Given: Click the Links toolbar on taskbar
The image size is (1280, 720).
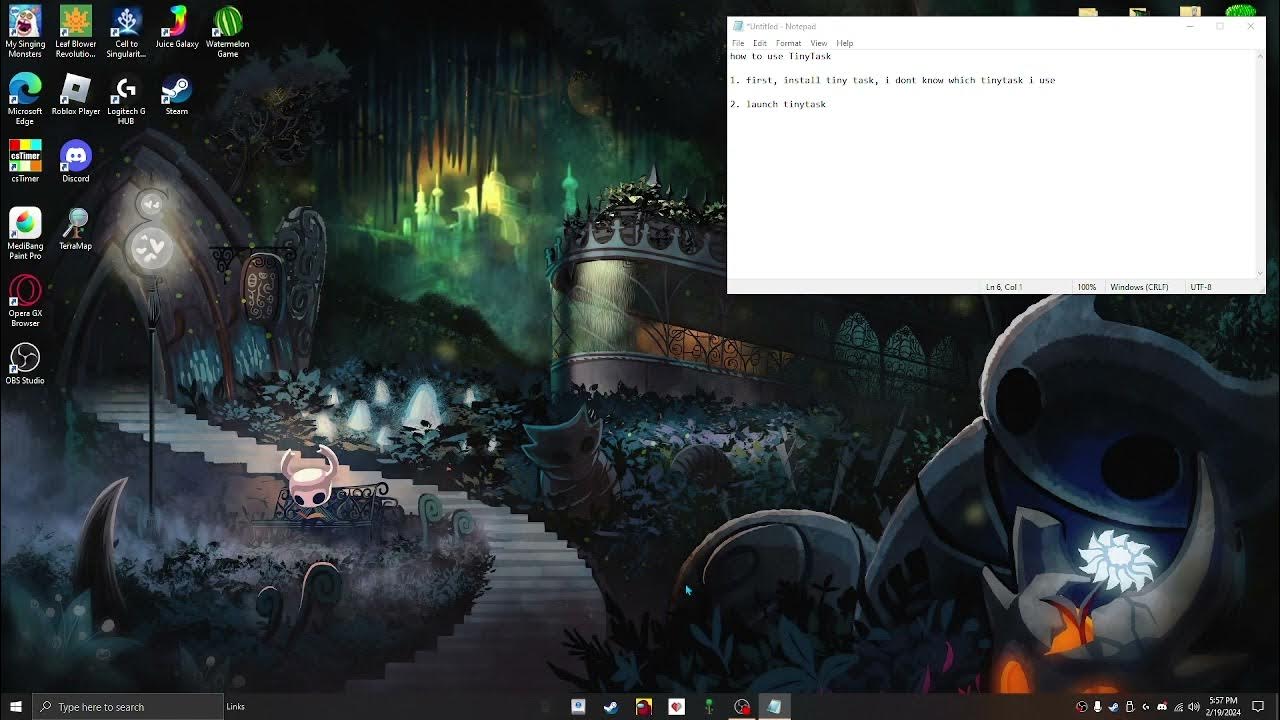Looking at the screenshot, I should [236, 706].
